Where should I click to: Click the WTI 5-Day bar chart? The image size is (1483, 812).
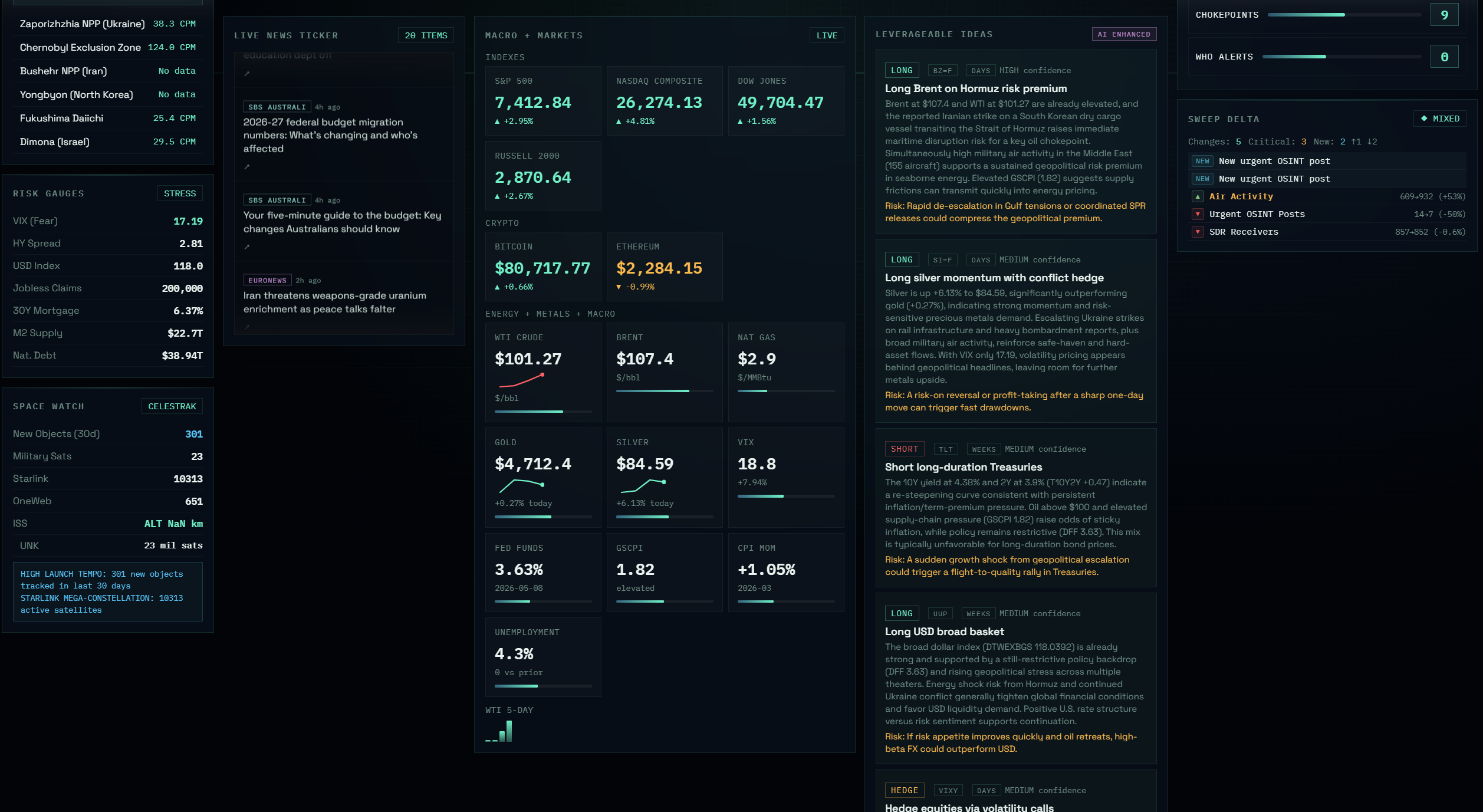click(x=499, y=731)
